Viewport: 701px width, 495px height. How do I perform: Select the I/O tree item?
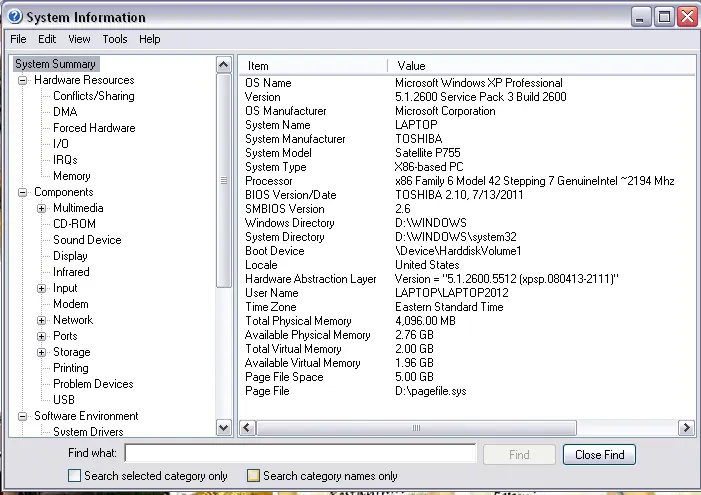[x=61, y=144]
